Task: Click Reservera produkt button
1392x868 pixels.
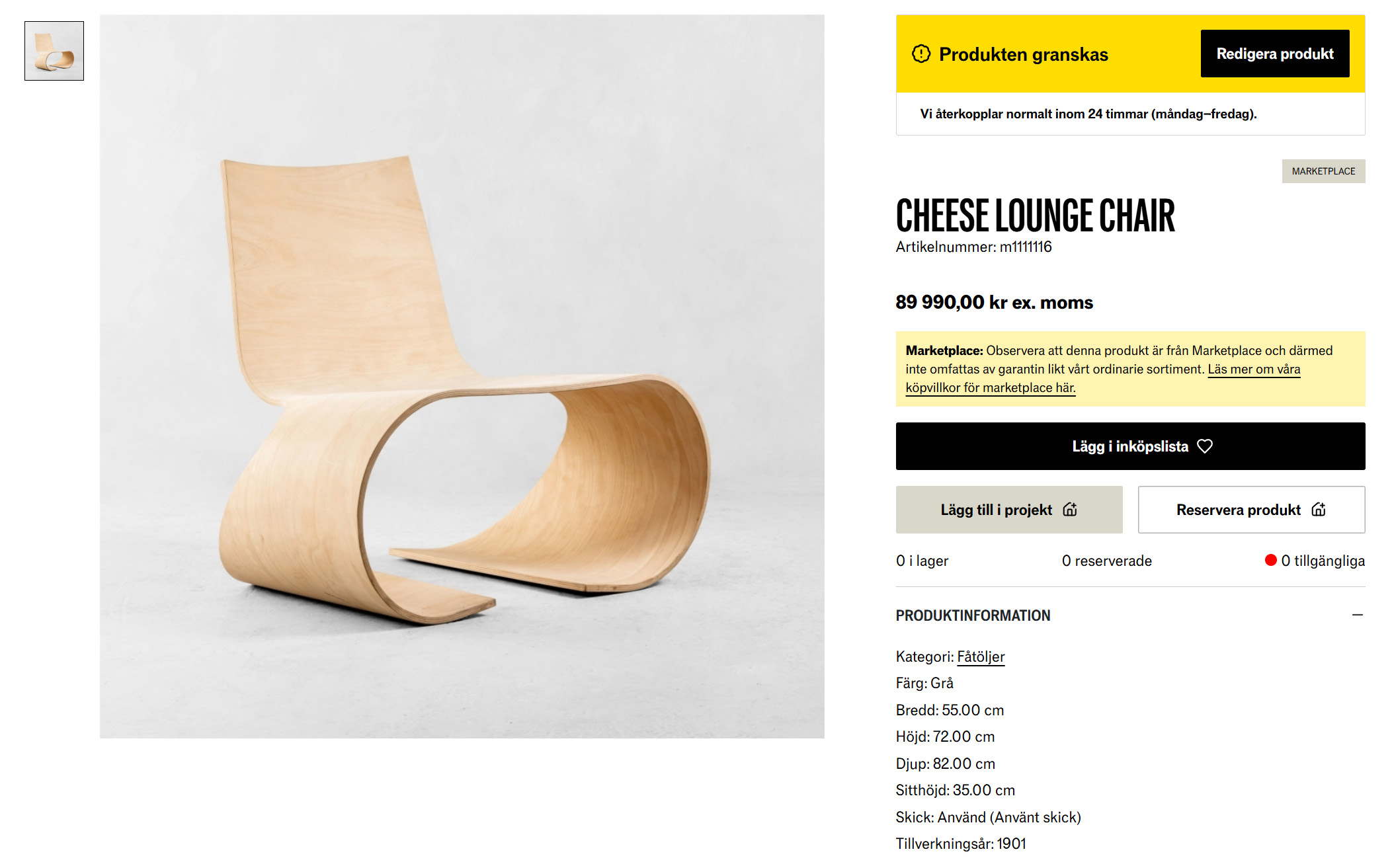Action: pyautogui.click(x=1251, y=510)
